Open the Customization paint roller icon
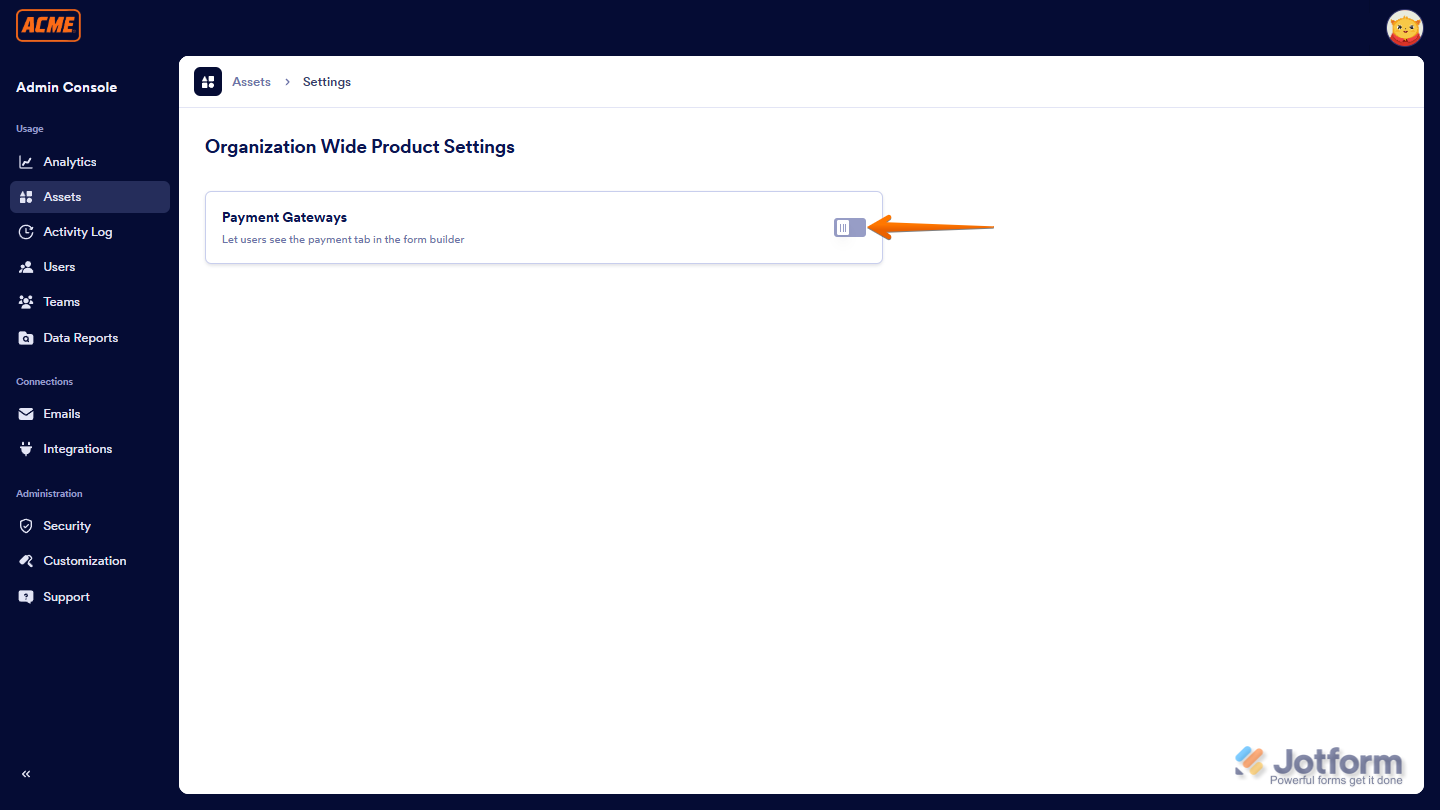The width and height of the screenshot is (1440, 810). point(25,560)
